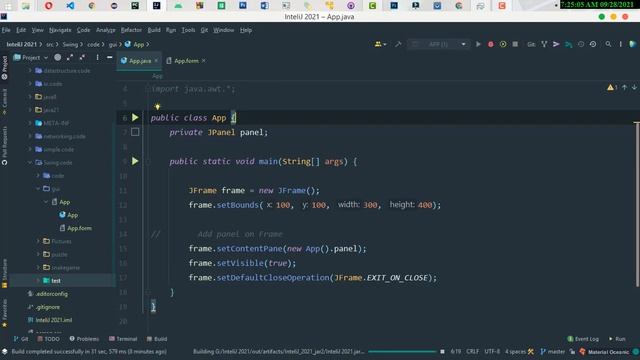Hide the Project panel with minus icon
Screen dimensions: 640x360
coord(109,58)
